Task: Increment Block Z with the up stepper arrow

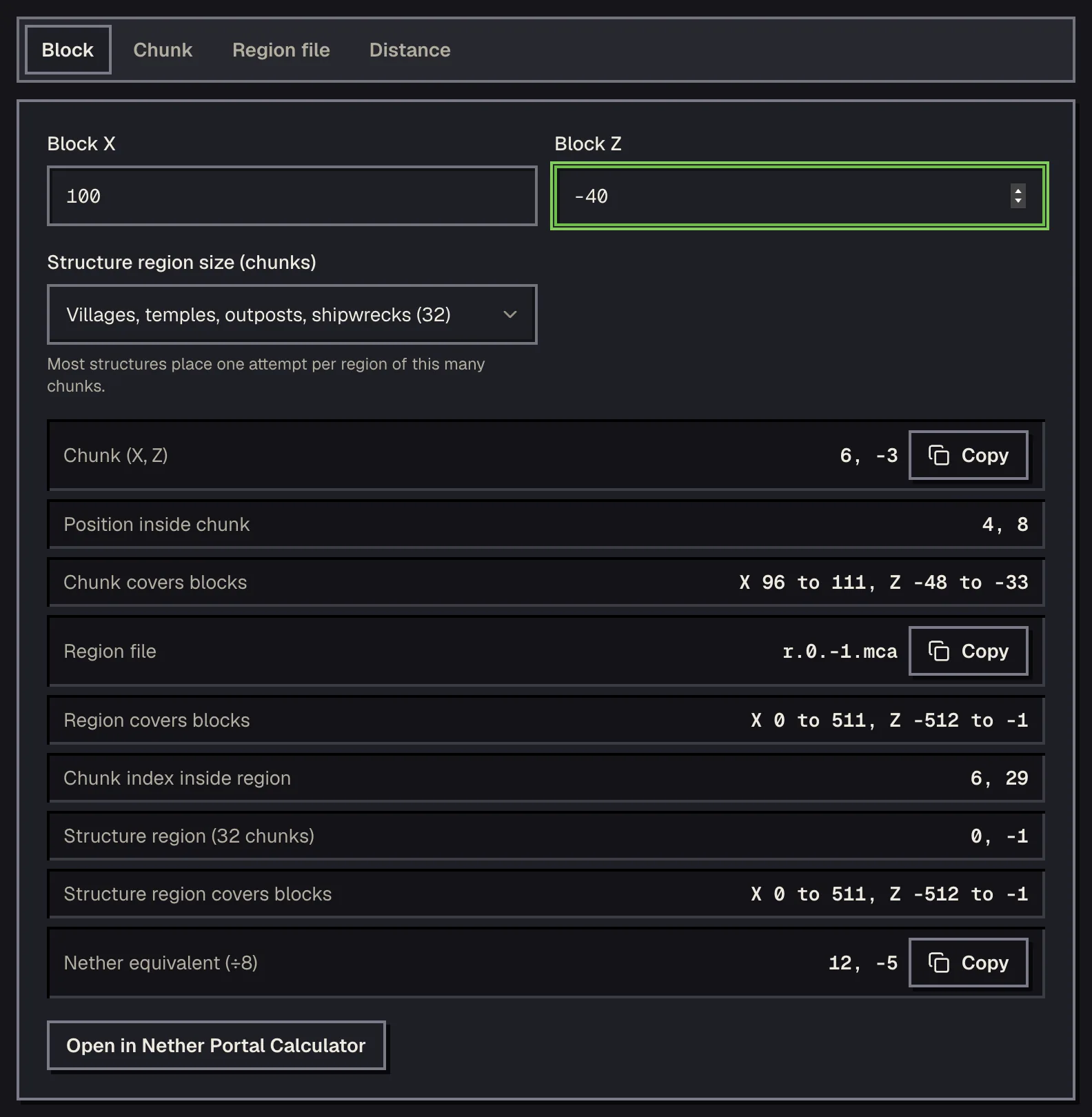Action: (1018, 190)
